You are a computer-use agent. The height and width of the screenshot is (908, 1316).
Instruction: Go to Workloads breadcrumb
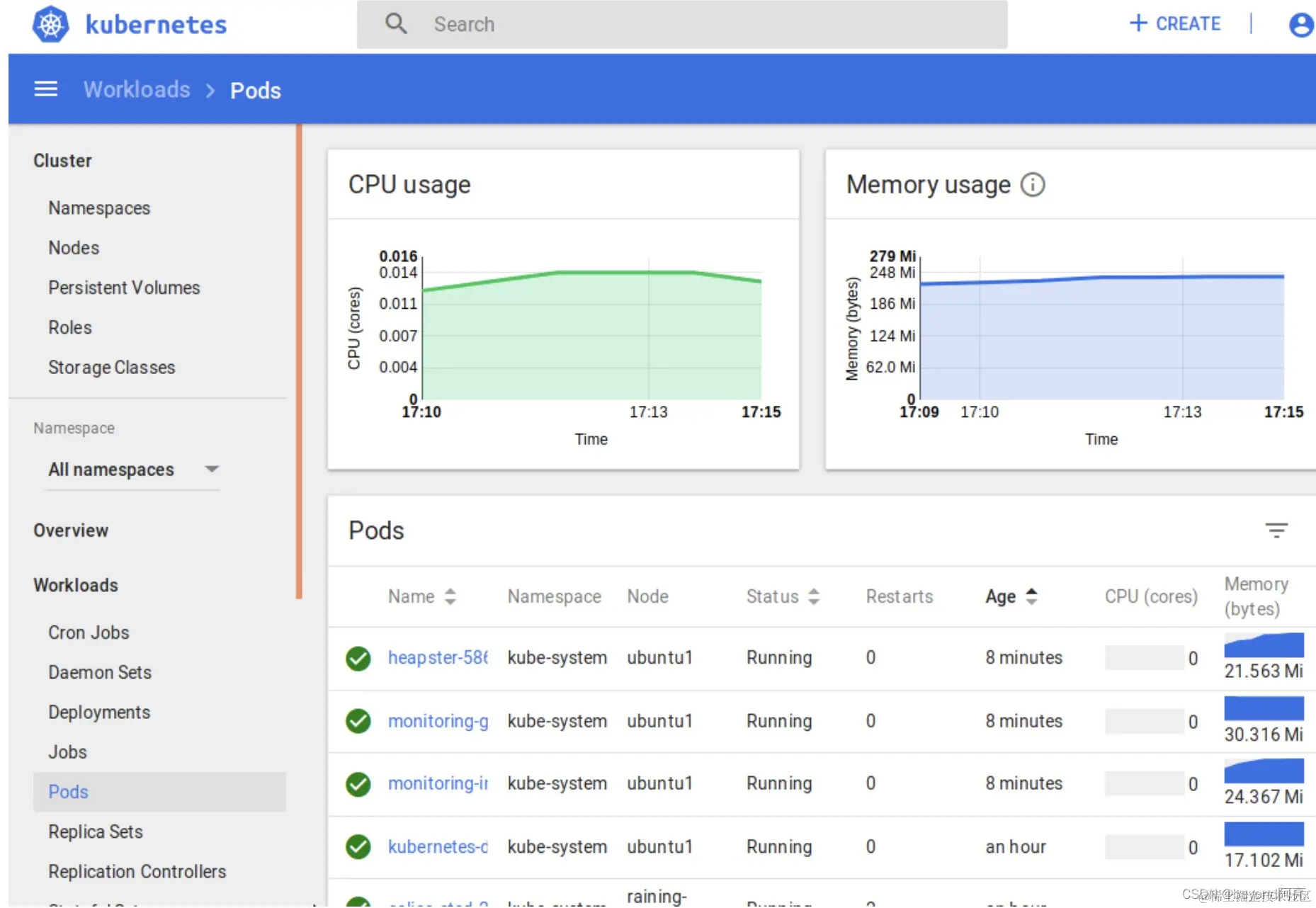click(x=137, y=90)
